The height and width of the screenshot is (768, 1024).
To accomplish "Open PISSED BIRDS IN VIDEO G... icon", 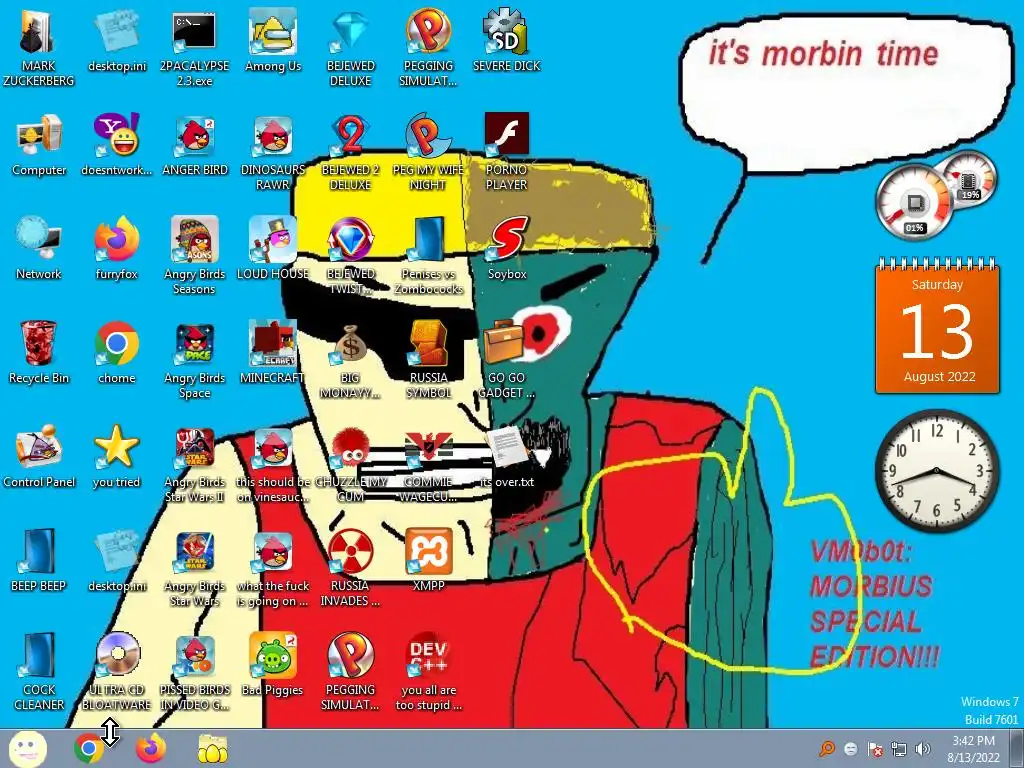I will coord(195,656).
